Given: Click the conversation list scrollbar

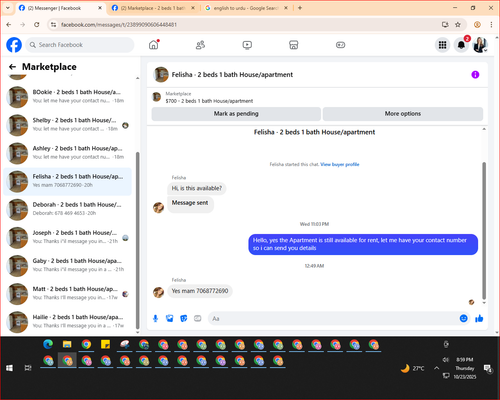Looking at the screenshot, I should click(x=137, y=240).
